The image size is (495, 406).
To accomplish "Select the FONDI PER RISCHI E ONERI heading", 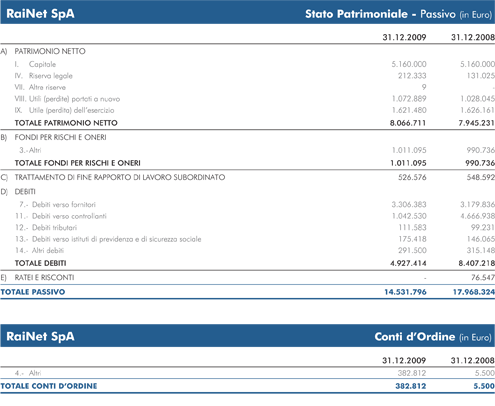I will click(x=60, y=137).
